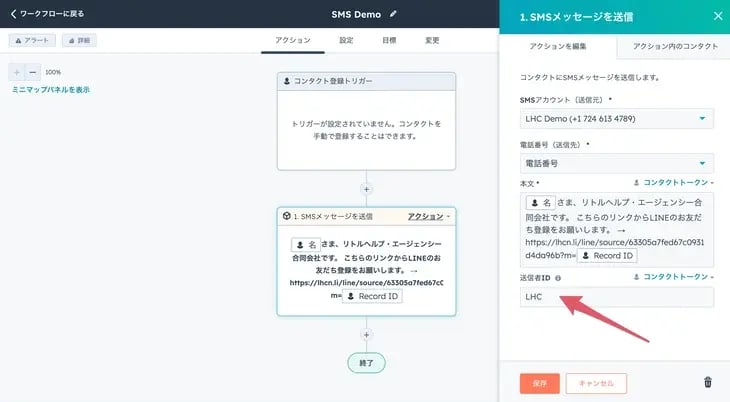Close the SMS action side panel
Viewport: 730px width, 402px height.
[718, 16]
